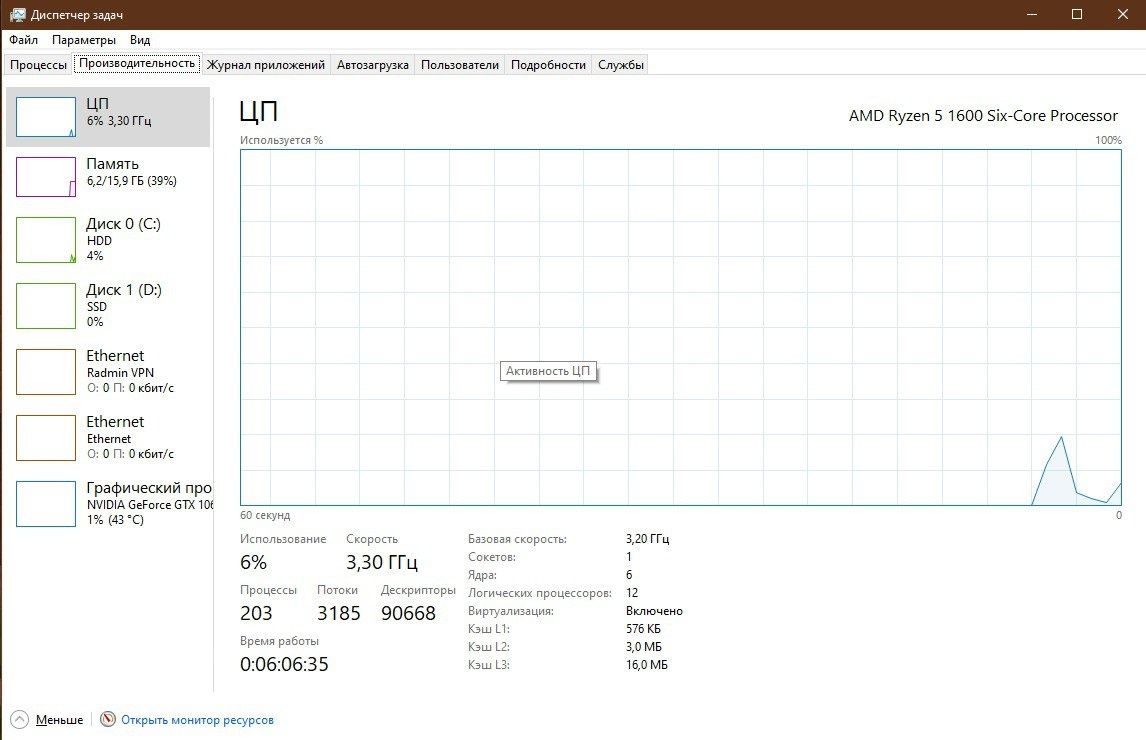The height and width of the screenshot is (740, 1146).
Task: Click the 'Меньше' collapse arrow icon
Action: point(20,720)
